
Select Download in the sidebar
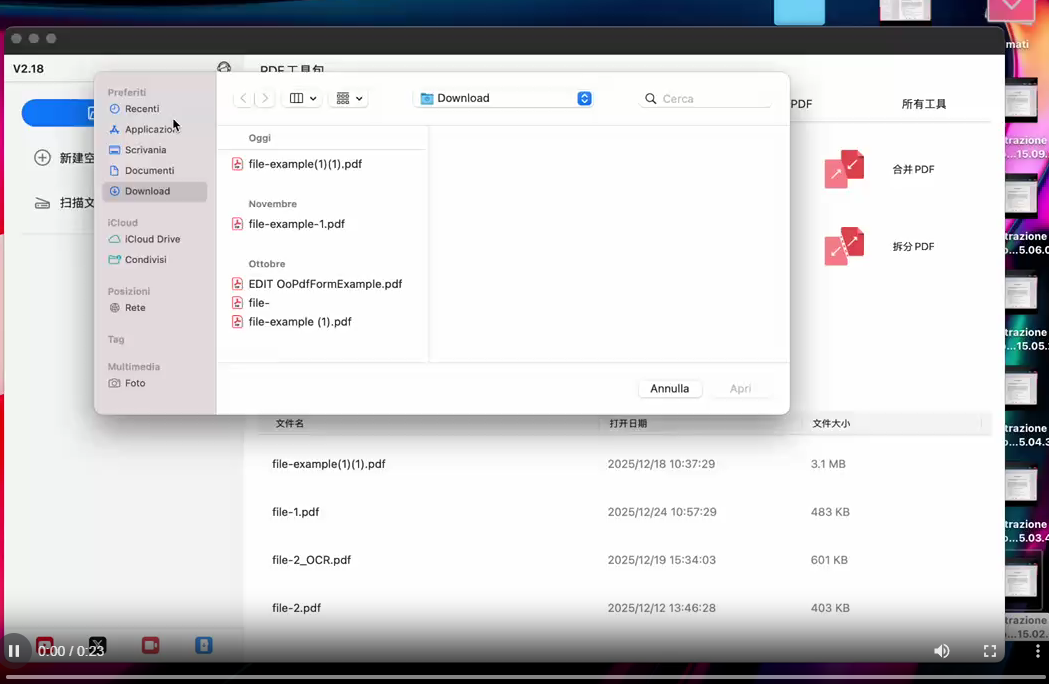155,191
